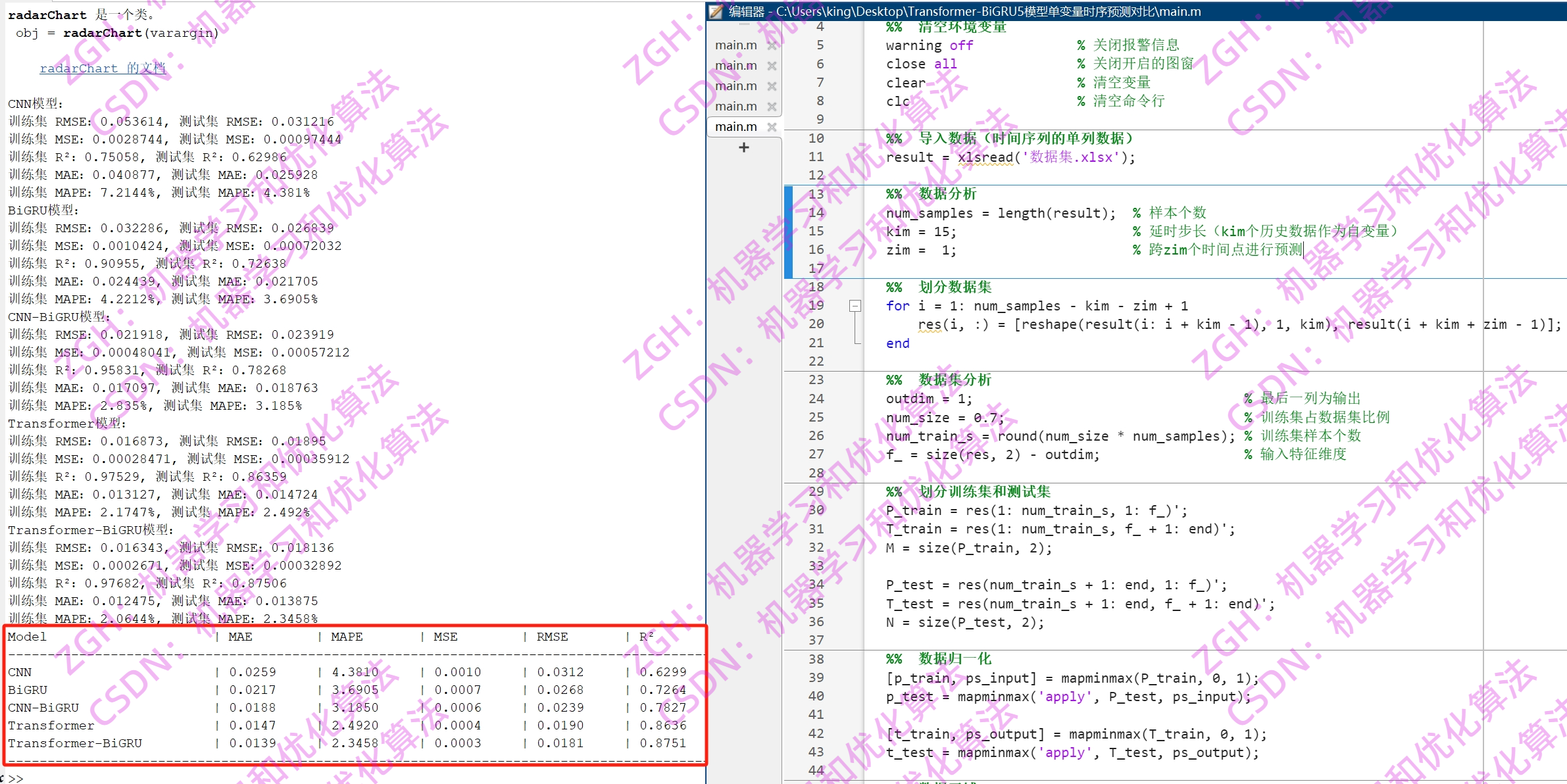This screenshot has height=784, width=1567.
Task: Select the currently highlighted main.m tab
Action: pyautogui.click(x=735, y=126)
